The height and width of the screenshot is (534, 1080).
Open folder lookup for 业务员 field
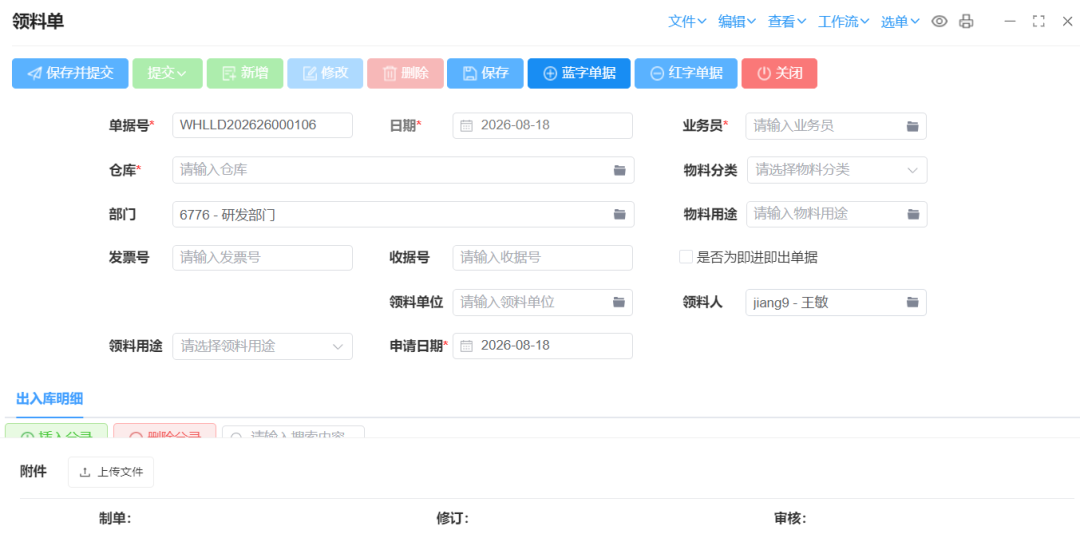[913, 126]
